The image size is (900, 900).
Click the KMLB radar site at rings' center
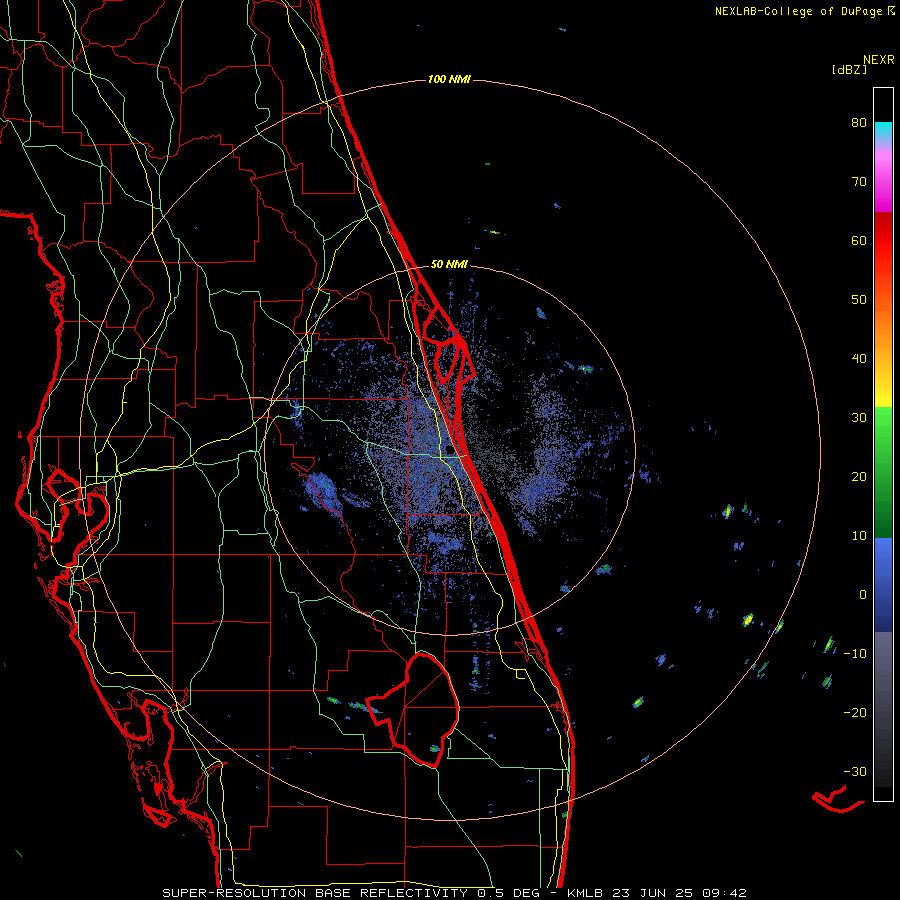coord(449,449)
